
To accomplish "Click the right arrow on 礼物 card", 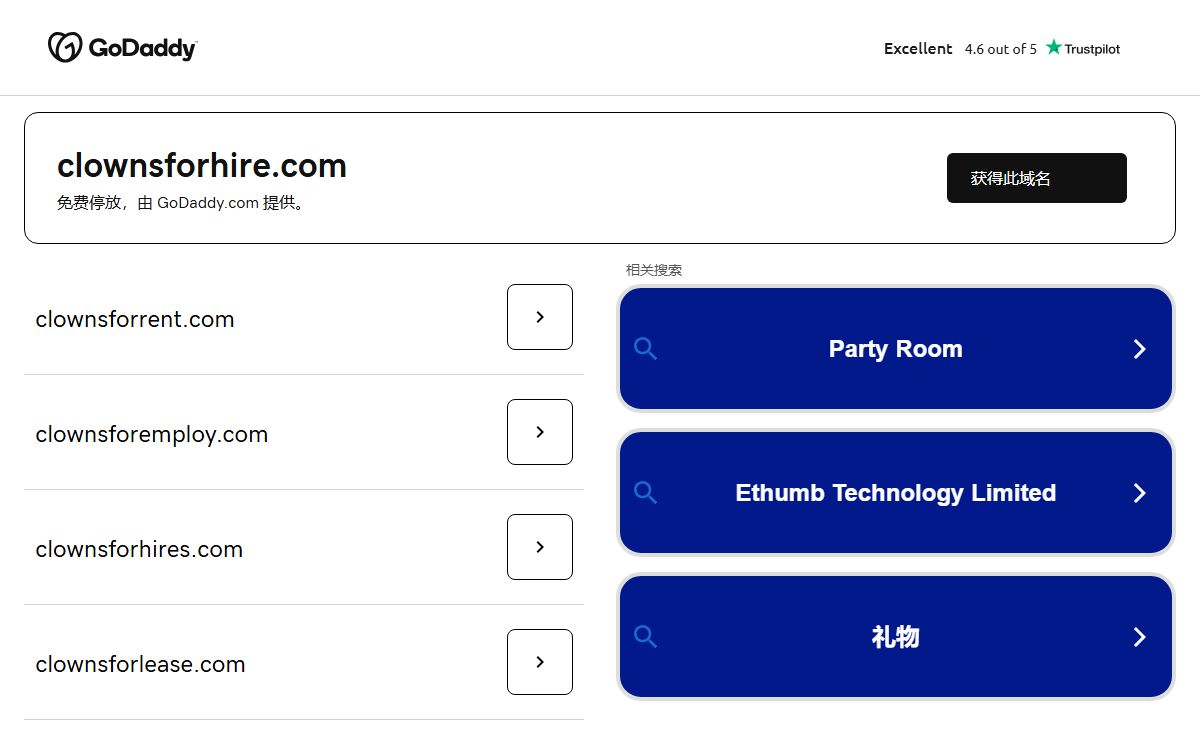I will point(1139,637).
